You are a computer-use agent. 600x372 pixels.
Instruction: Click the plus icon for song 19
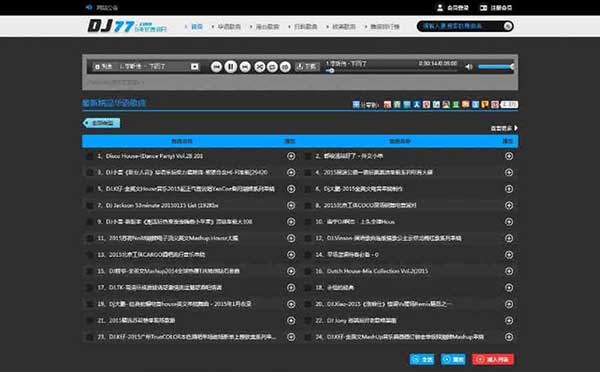[x=291, y=304]
